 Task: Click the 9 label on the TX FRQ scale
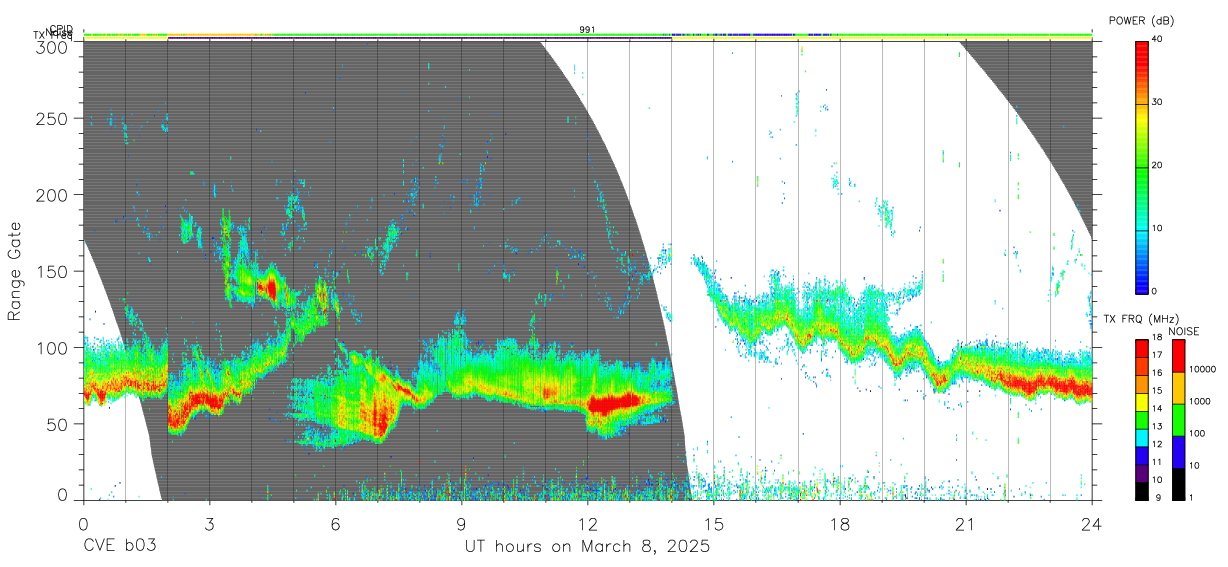[x=1158, y=497]
